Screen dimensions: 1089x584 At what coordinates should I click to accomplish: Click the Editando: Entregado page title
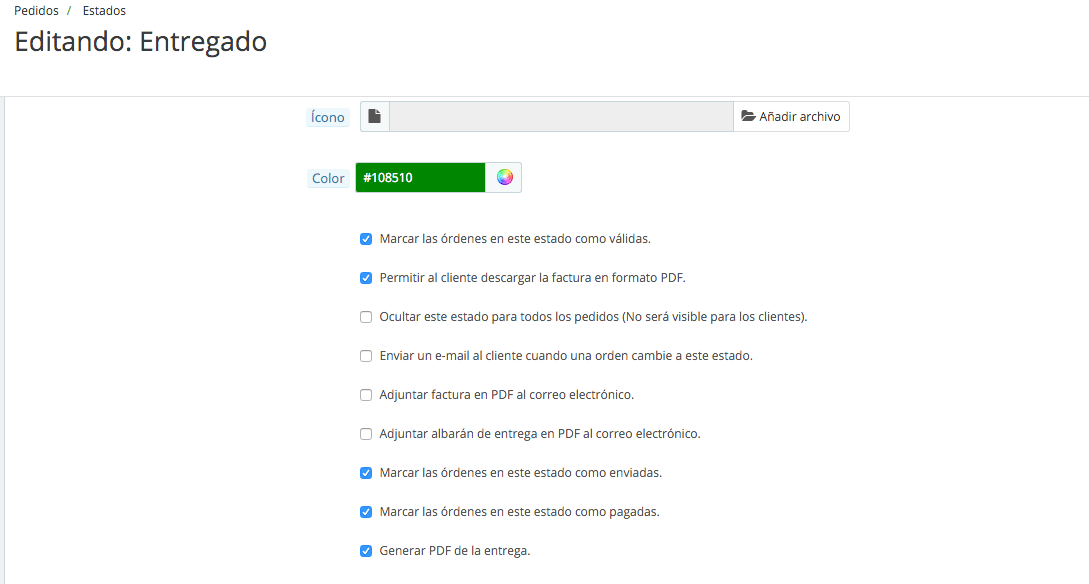pyautogui.click(x=141, y=42)
